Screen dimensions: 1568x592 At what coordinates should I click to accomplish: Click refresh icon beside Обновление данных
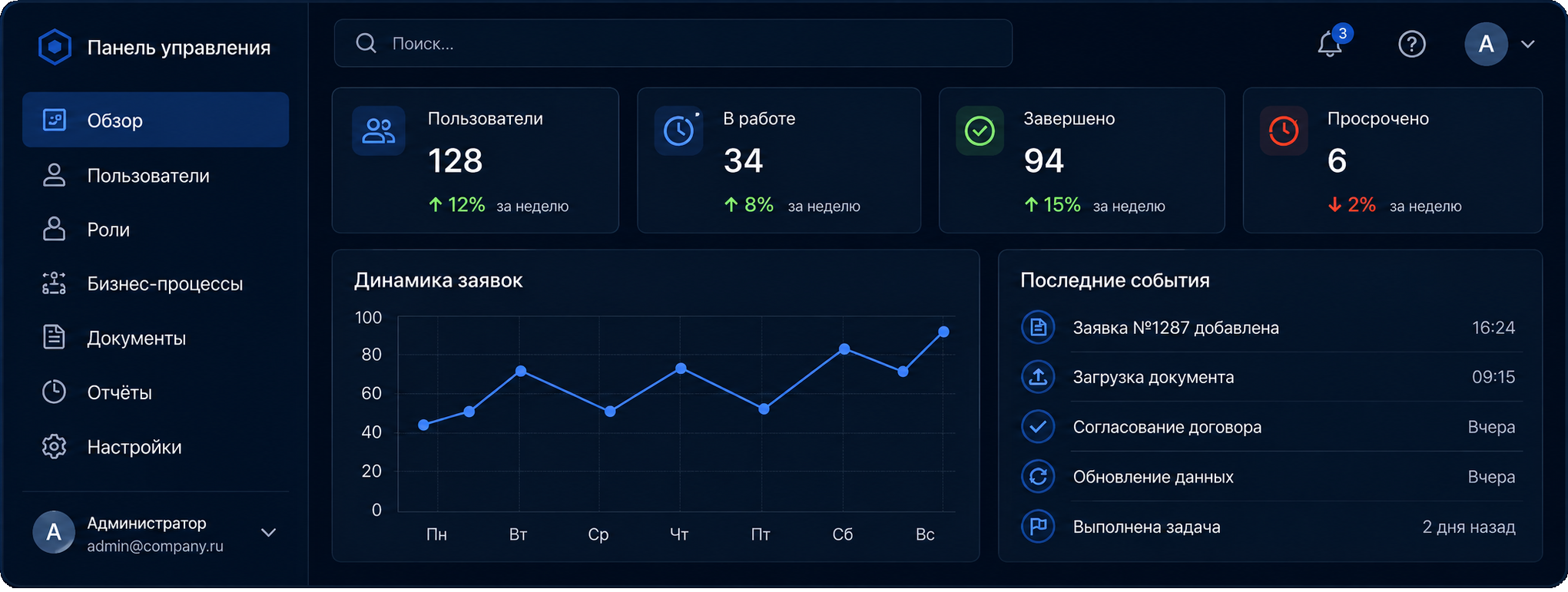tap(1038, 477)
